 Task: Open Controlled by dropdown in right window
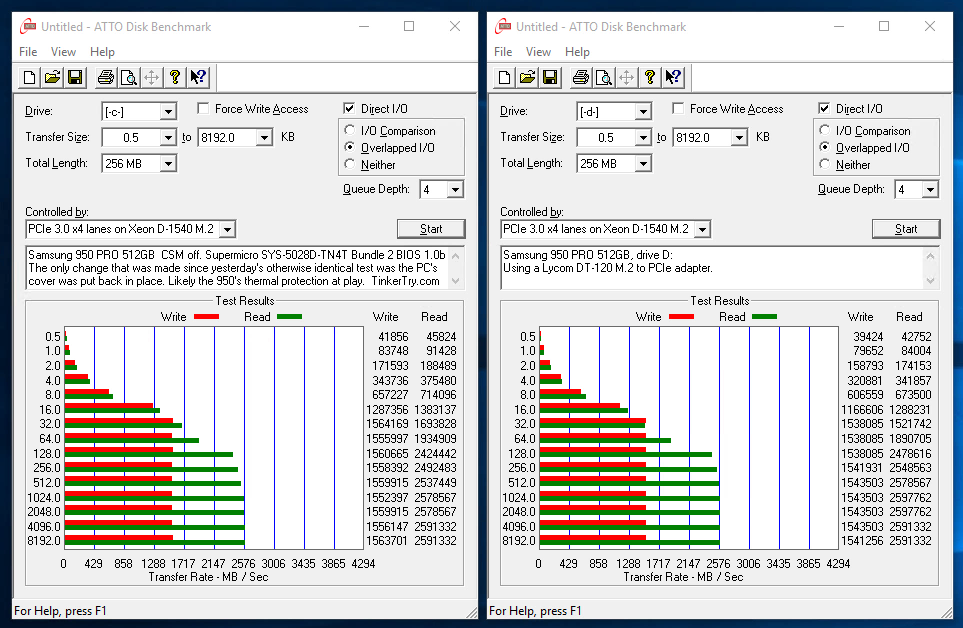point(703,230)
